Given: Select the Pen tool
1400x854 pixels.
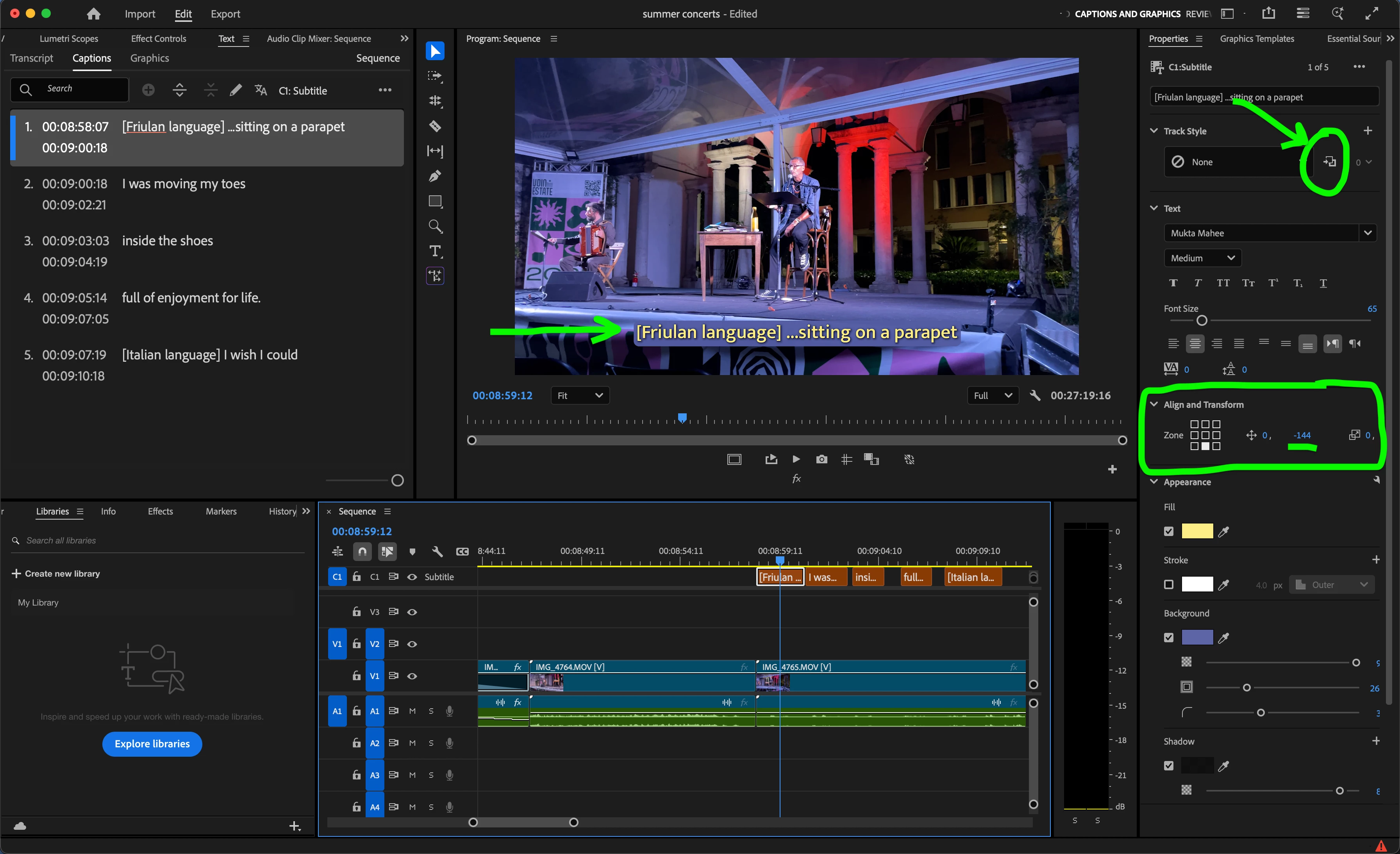Looking at the screenshot, I should 435,176.
